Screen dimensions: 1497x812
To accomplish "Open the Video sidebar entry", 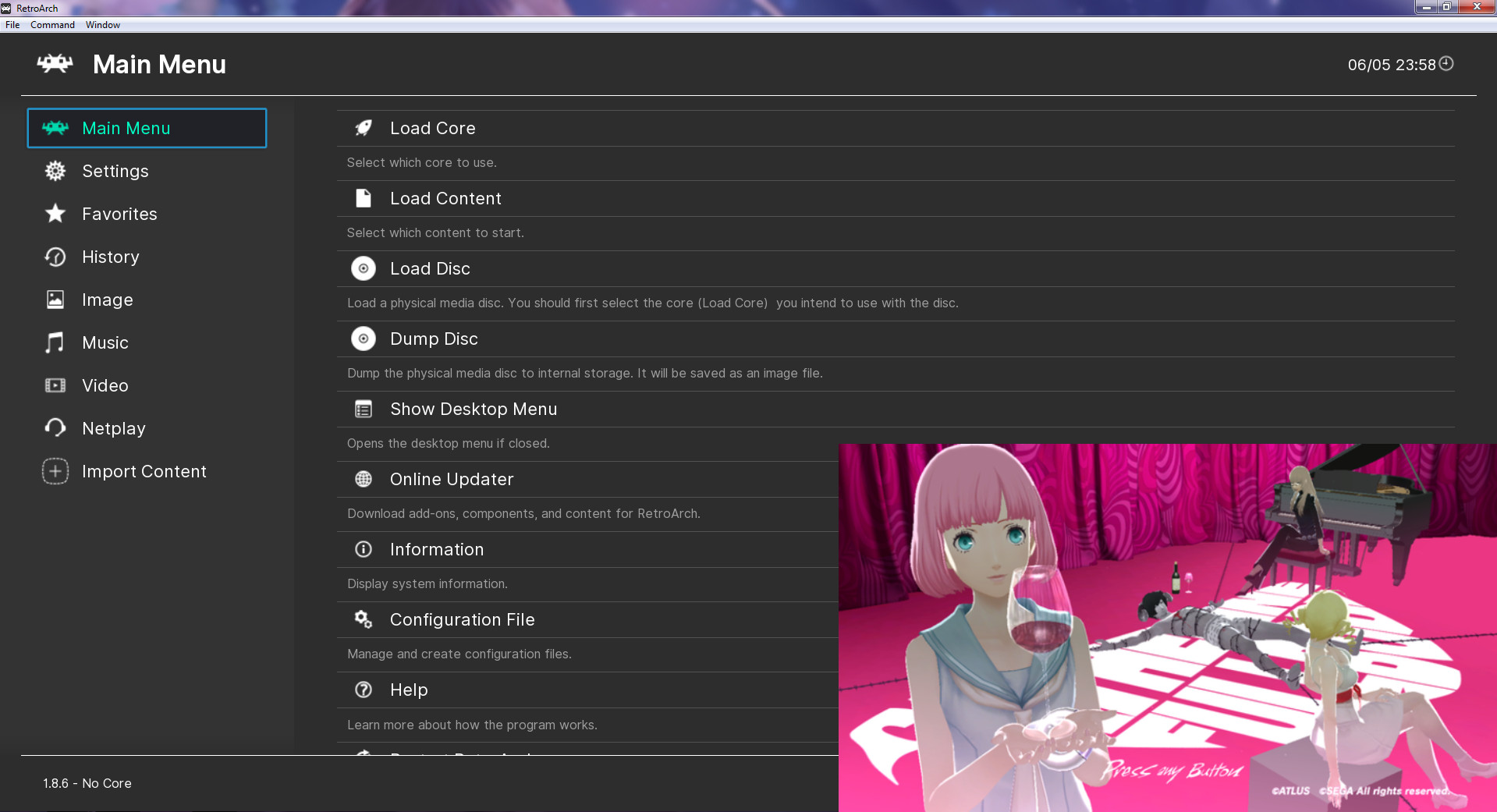I will pos(147,385).
